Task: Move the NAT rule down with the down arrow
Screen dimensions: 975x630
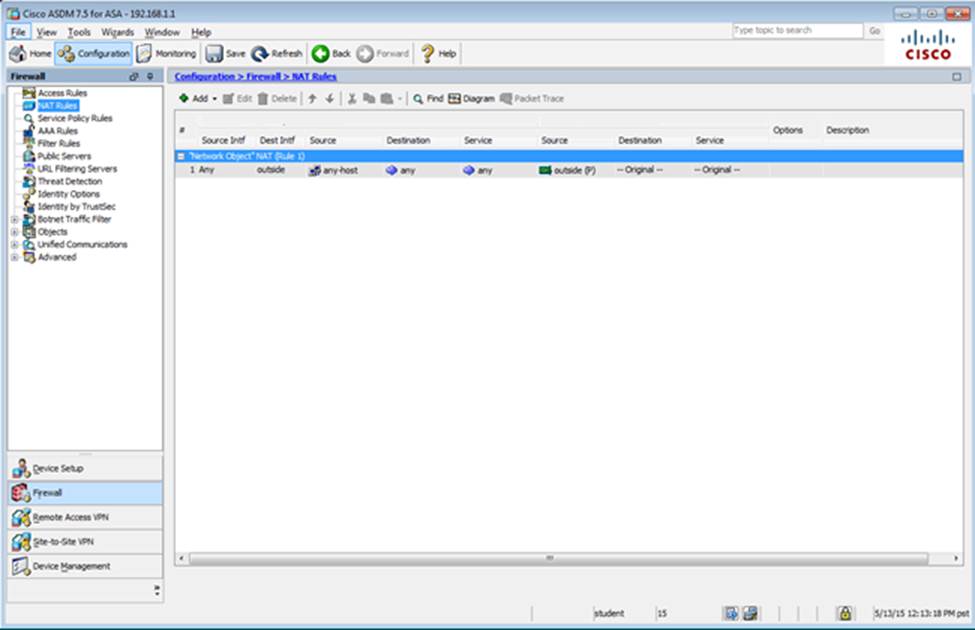Action: (329, 99)
